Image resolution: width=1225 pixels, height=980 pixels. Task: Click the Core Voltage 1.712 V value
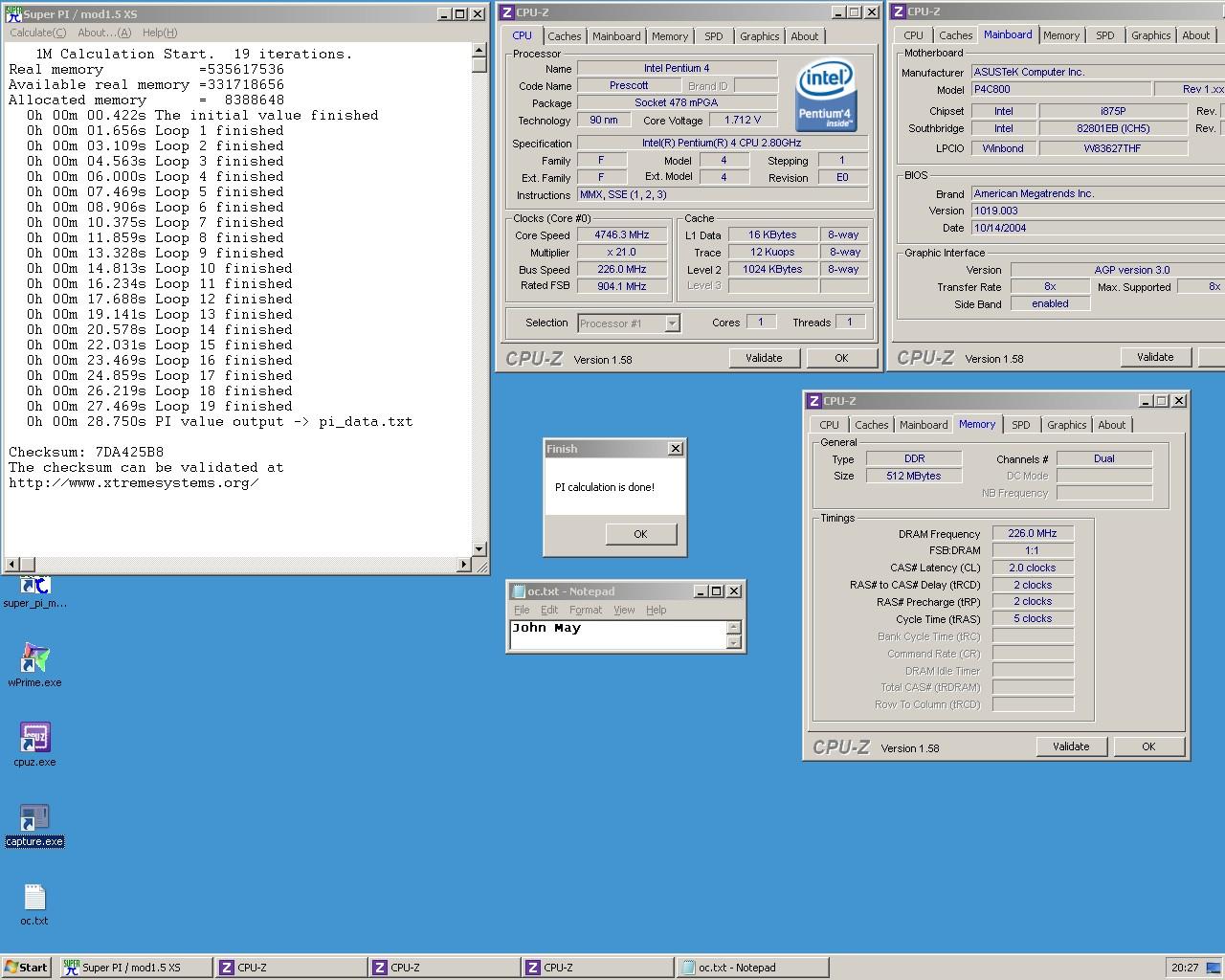click(x=744, y=120)
